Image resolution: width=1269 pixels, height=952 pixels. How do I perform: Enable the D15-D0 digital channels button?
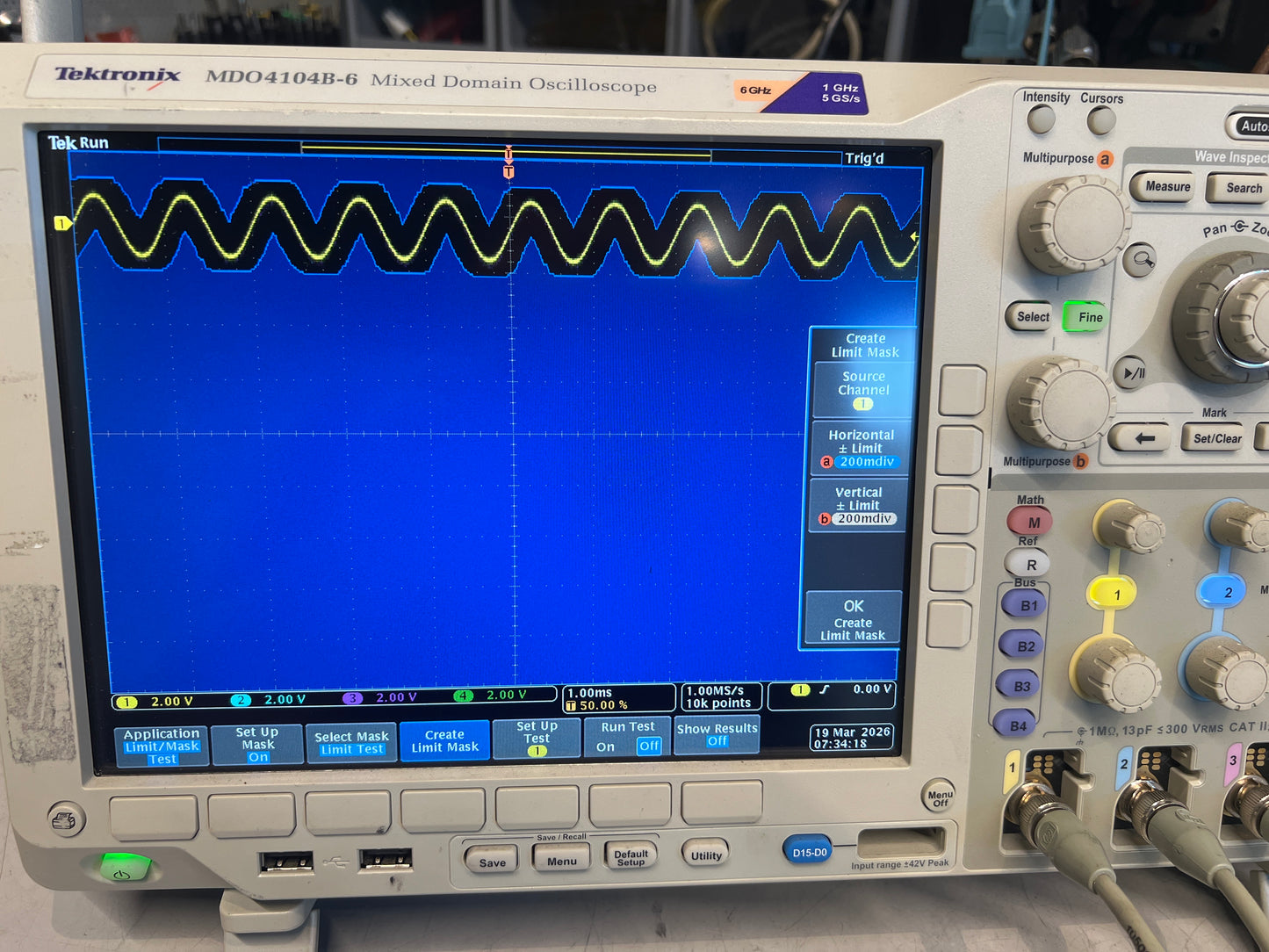pos(808,852)
